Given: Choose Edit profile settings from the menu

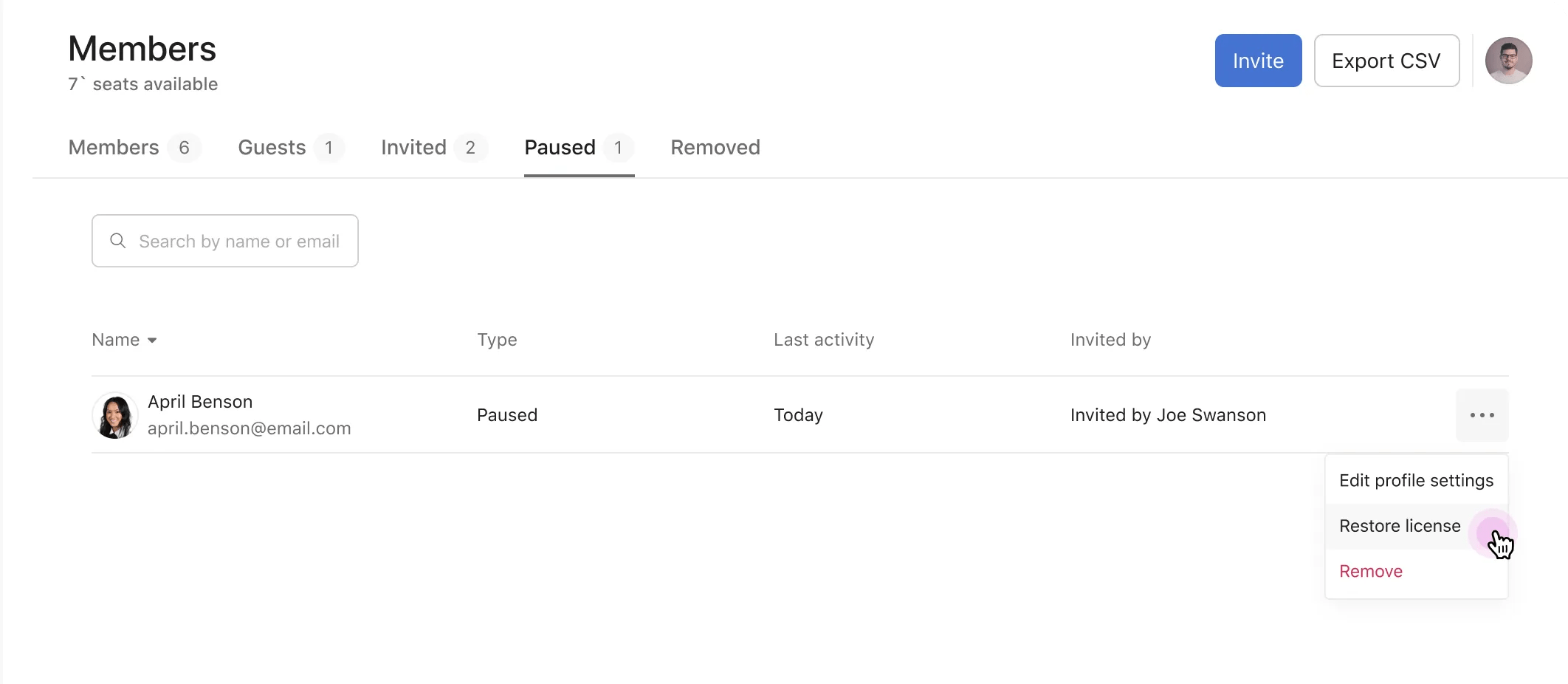Looking at the screenshot, I should pos(1416,481).
